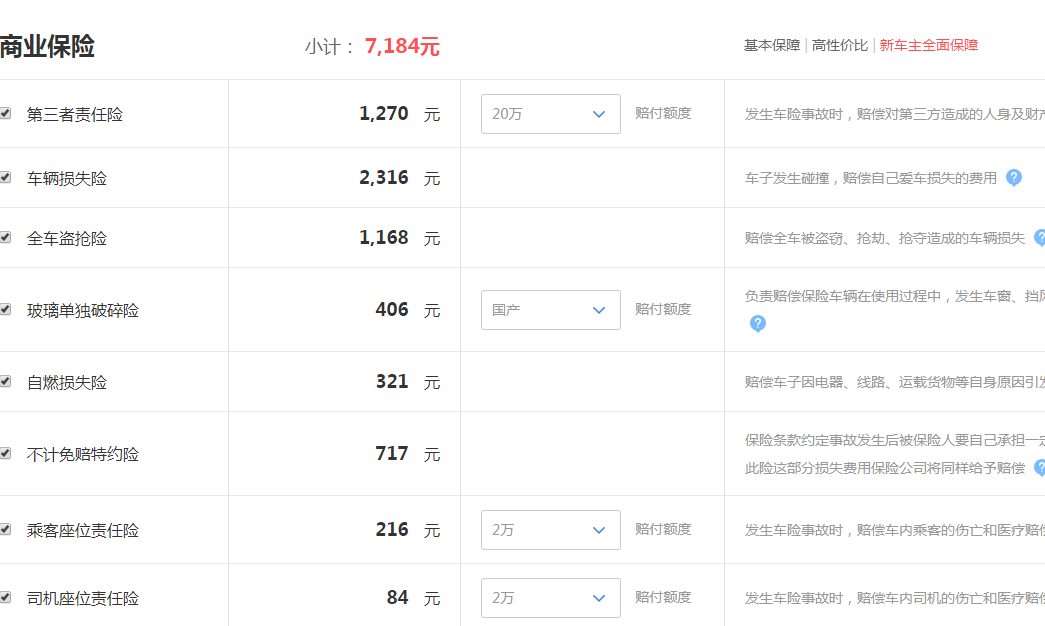Screen dimensions: 1045x626
Task: Toggle the 全车盗抢险 checkbox
Action: [x=5, y=237]
